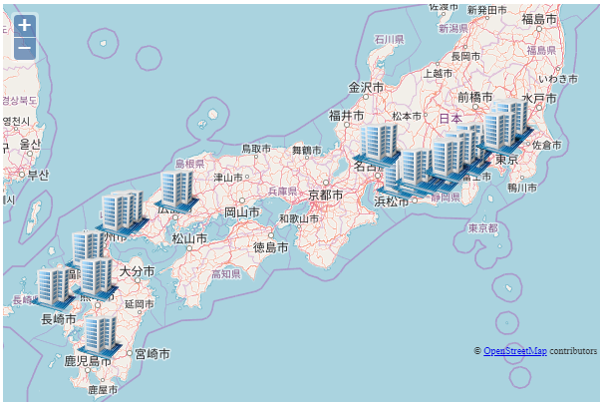Screen dimensions: 600x402
Task: Click the 上越市 city label
Action: 438,73
